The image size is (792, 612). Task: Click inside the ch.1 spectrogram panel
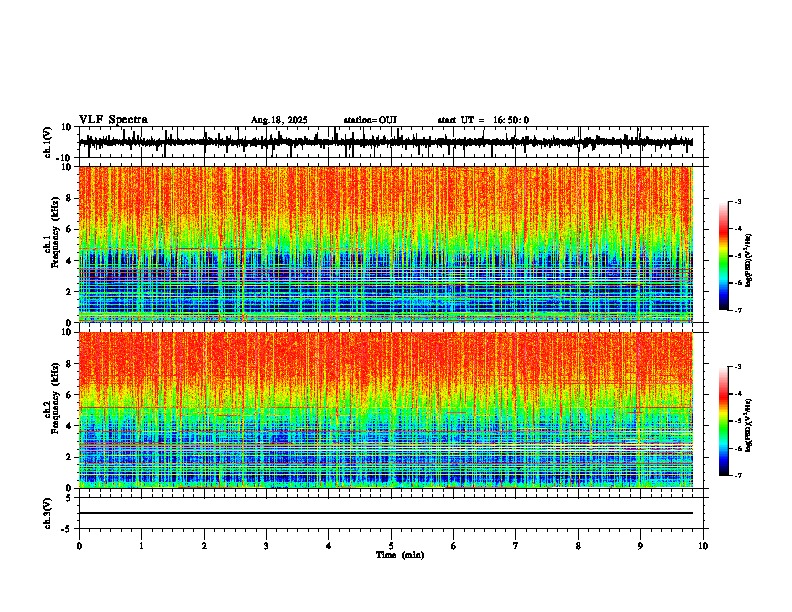tap(386, 244)
